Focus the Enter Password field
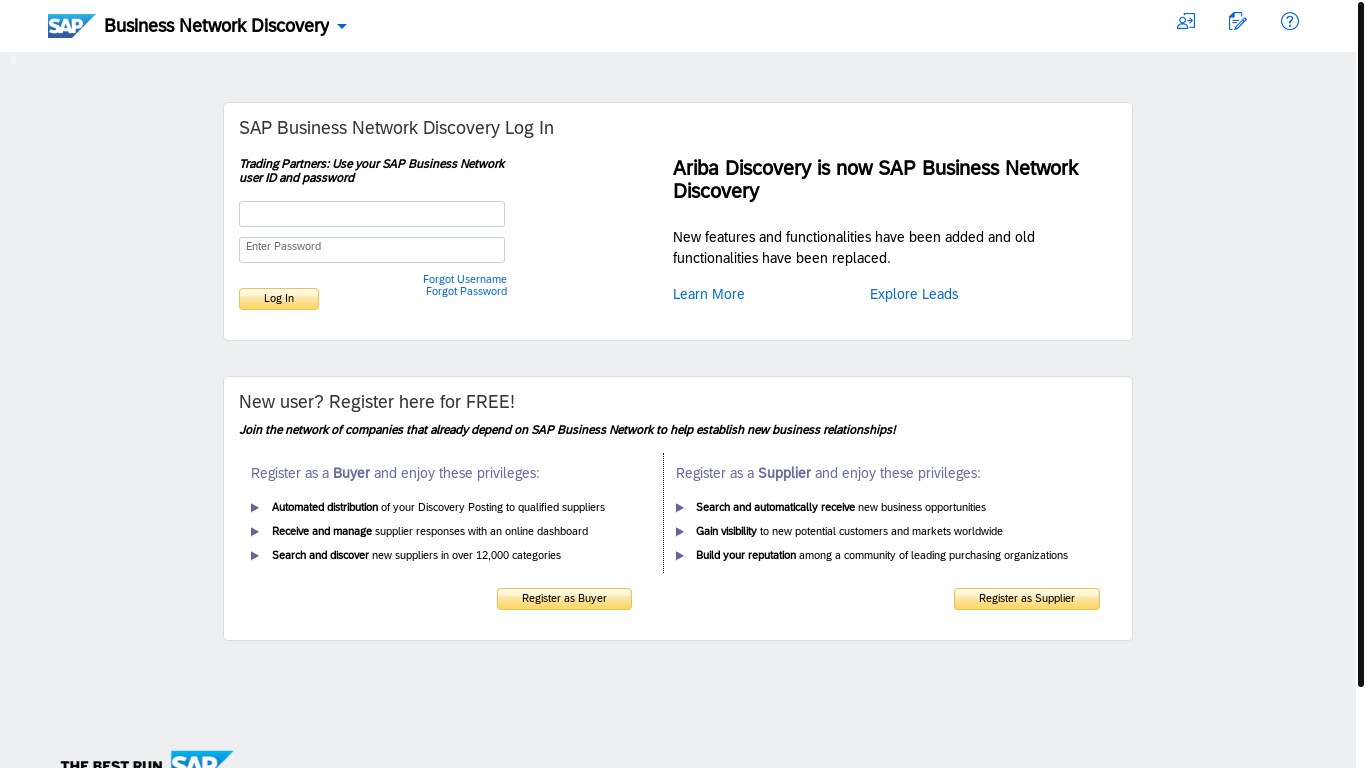 point(372,250)
